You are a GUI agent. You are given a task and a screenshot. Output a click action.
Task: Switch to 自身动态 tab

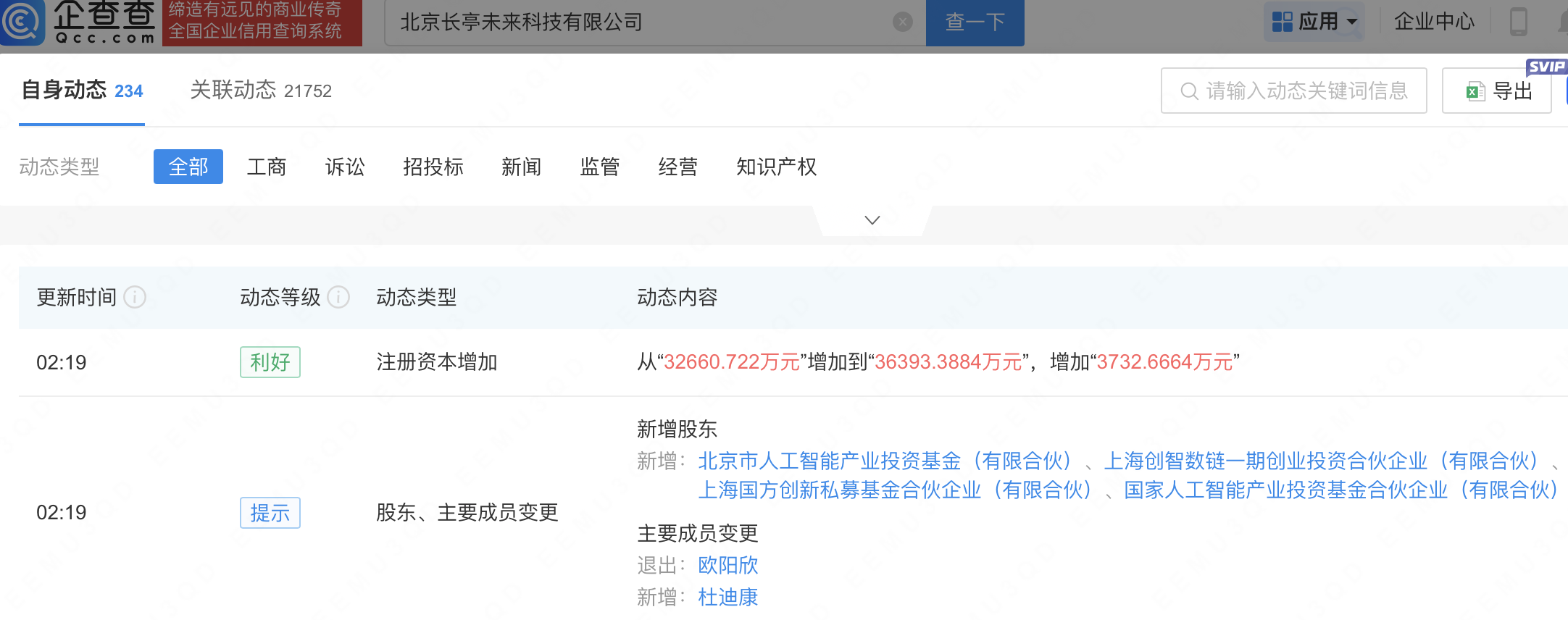(x=82, y=91)
